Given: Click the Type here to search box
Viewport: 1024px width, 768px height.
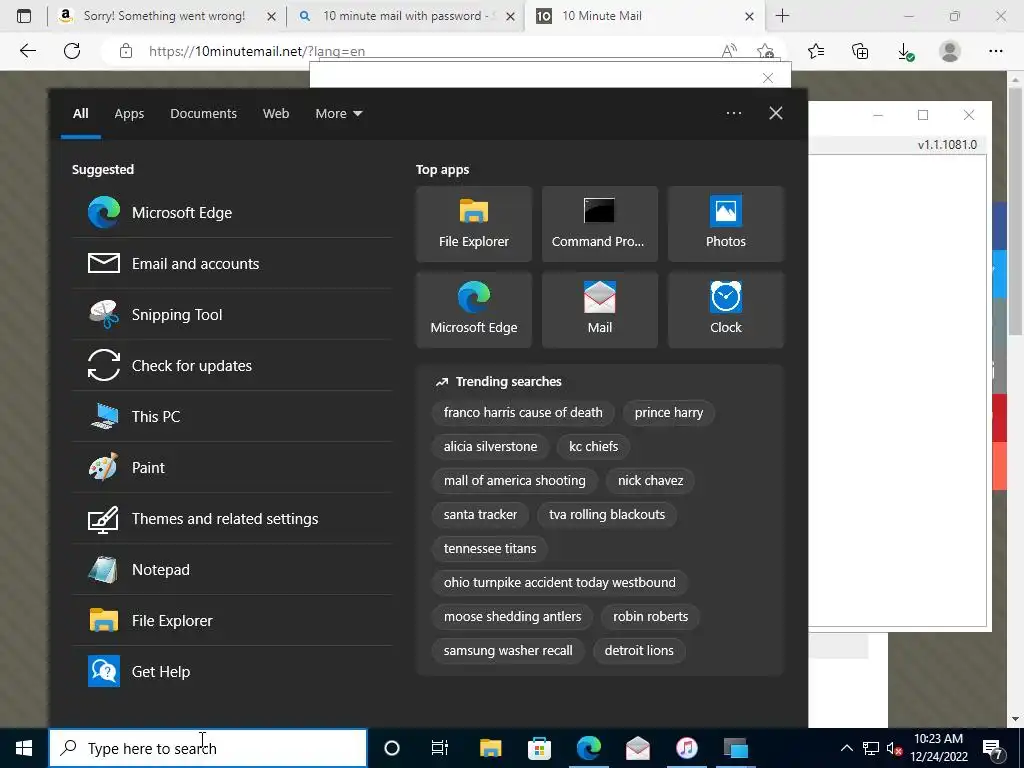Looking at the screenshot, I should (208, 748).
